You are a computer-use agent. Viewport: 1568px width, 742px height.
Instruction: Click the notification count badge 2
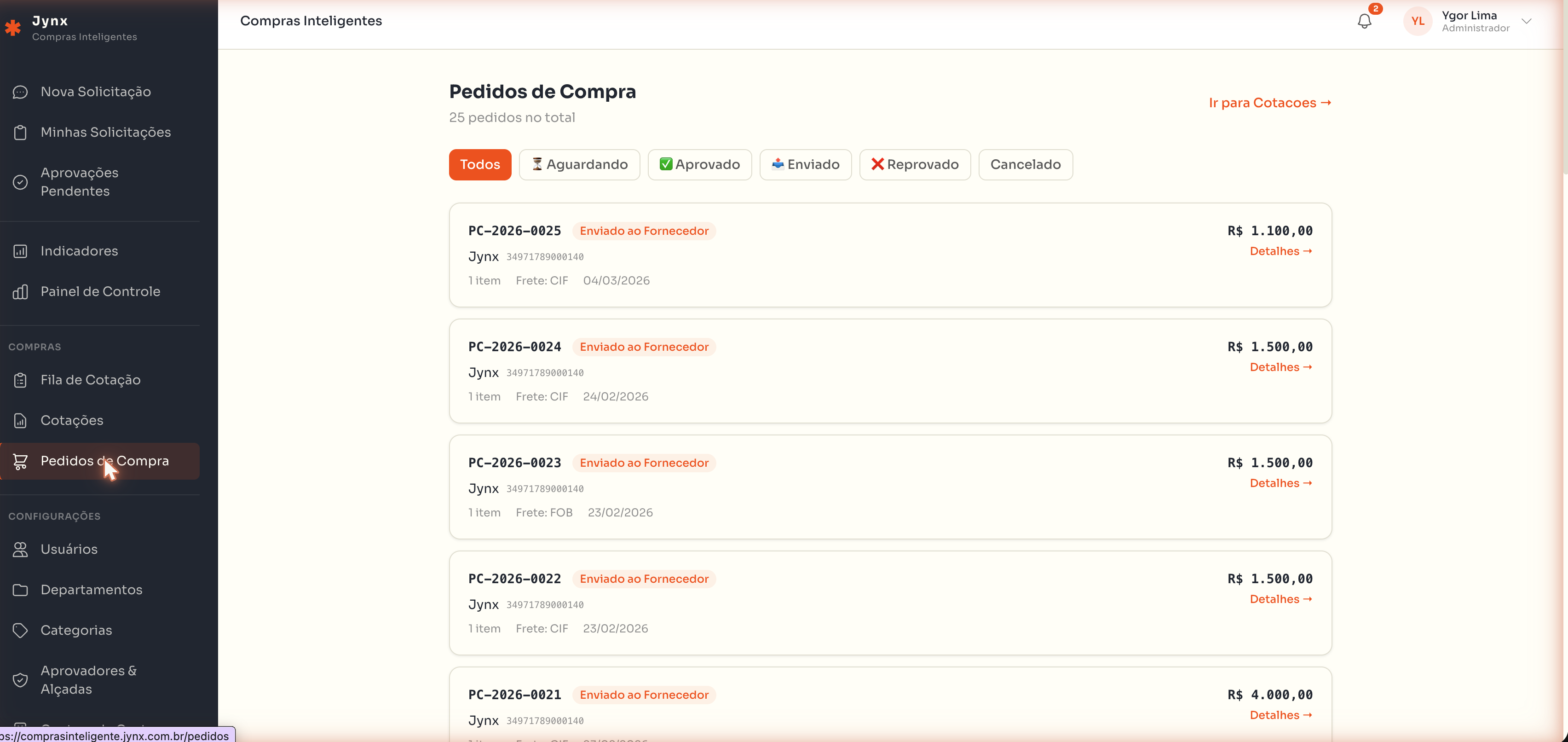(x=1376, y=9)
